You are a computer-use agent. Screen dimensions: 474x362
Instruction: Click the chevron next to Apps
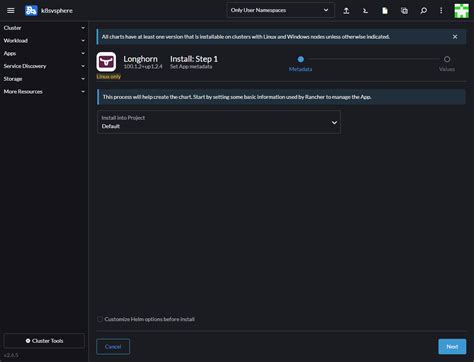[x=83, y=53]
